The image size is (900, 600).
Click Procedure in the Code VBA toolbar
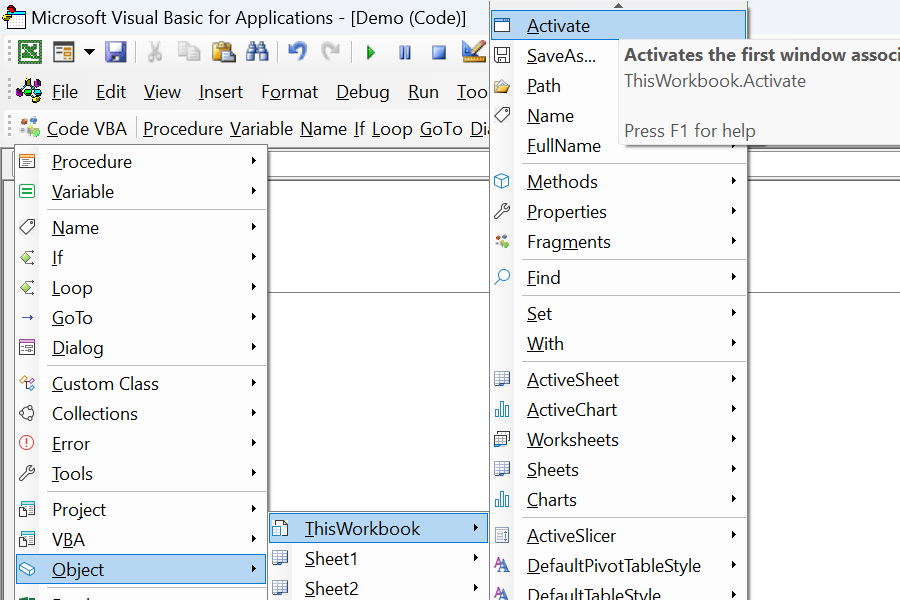coord(183,129)
